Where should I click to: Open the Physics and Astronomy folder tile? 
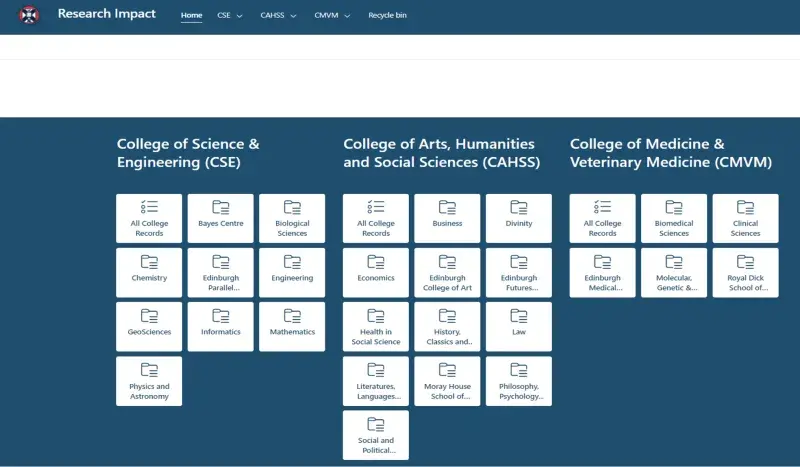(149, 381)
